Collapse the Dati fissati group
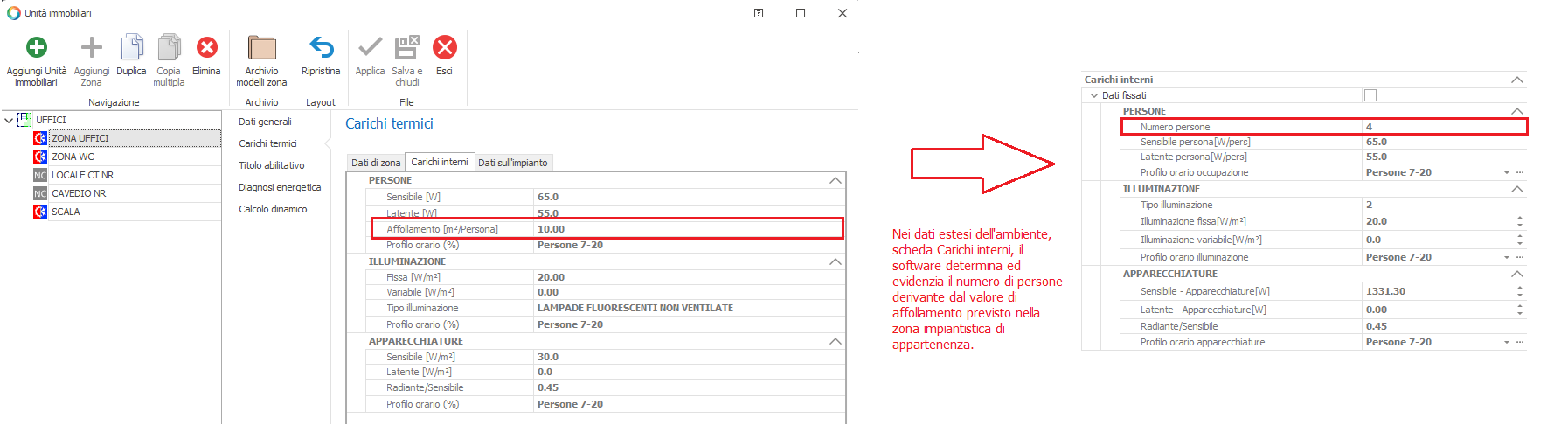The width and height of the screenshot is (1568, 425). pos(1093,95)
